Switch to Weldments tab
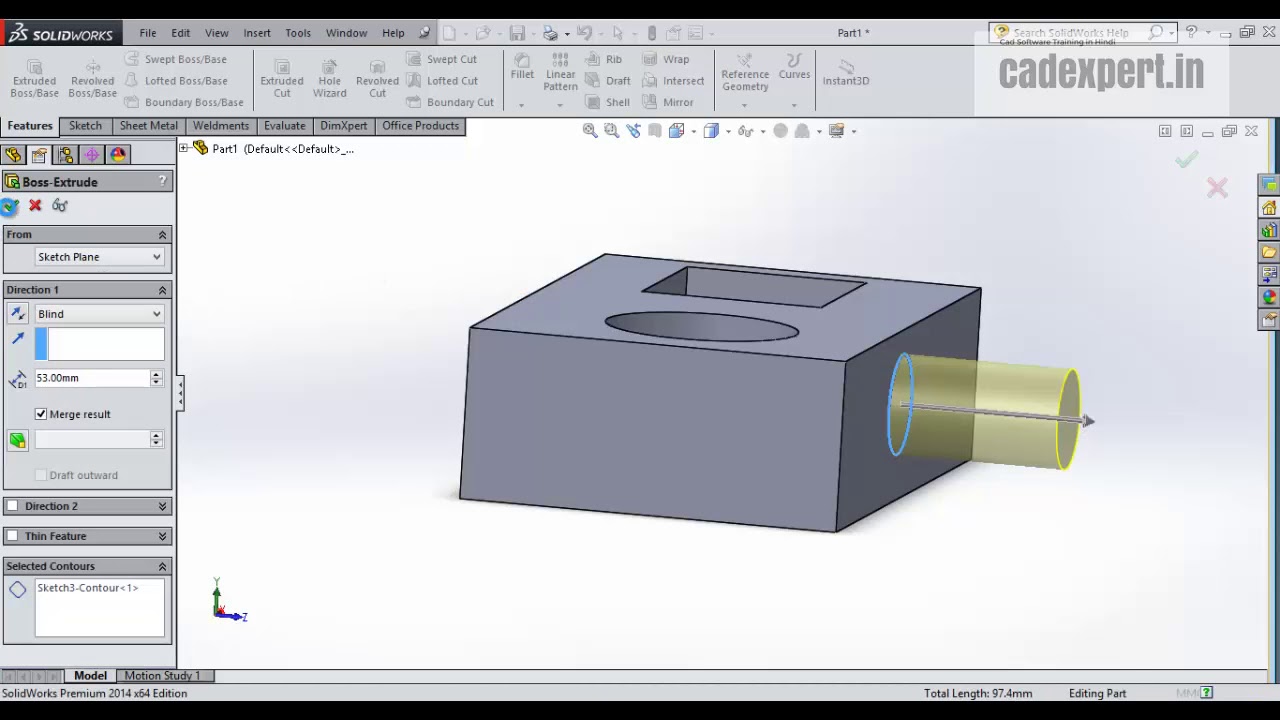 (x=221, y=126)
